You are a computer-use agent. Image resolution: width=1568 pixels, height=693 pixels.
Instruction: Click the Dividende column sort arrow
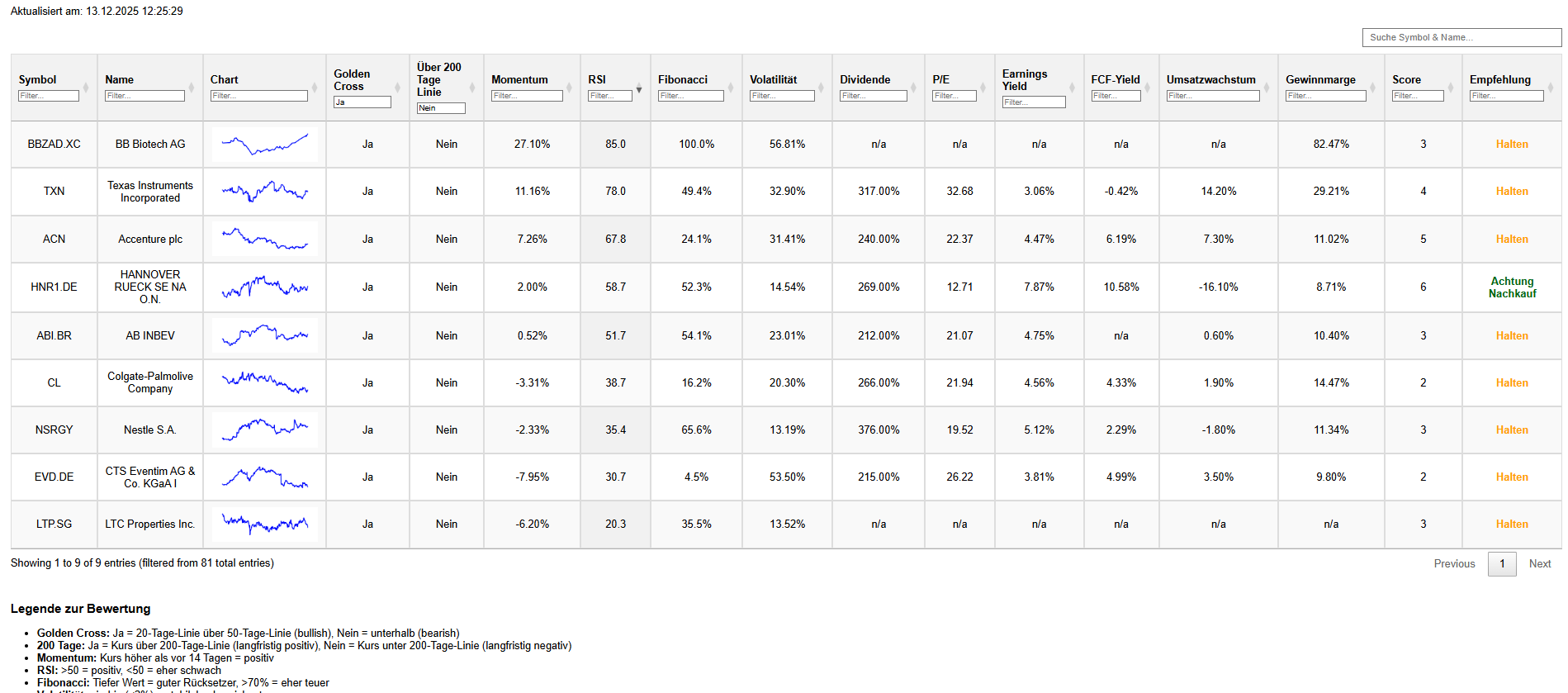pyautogui.click(x=914, y=88)
